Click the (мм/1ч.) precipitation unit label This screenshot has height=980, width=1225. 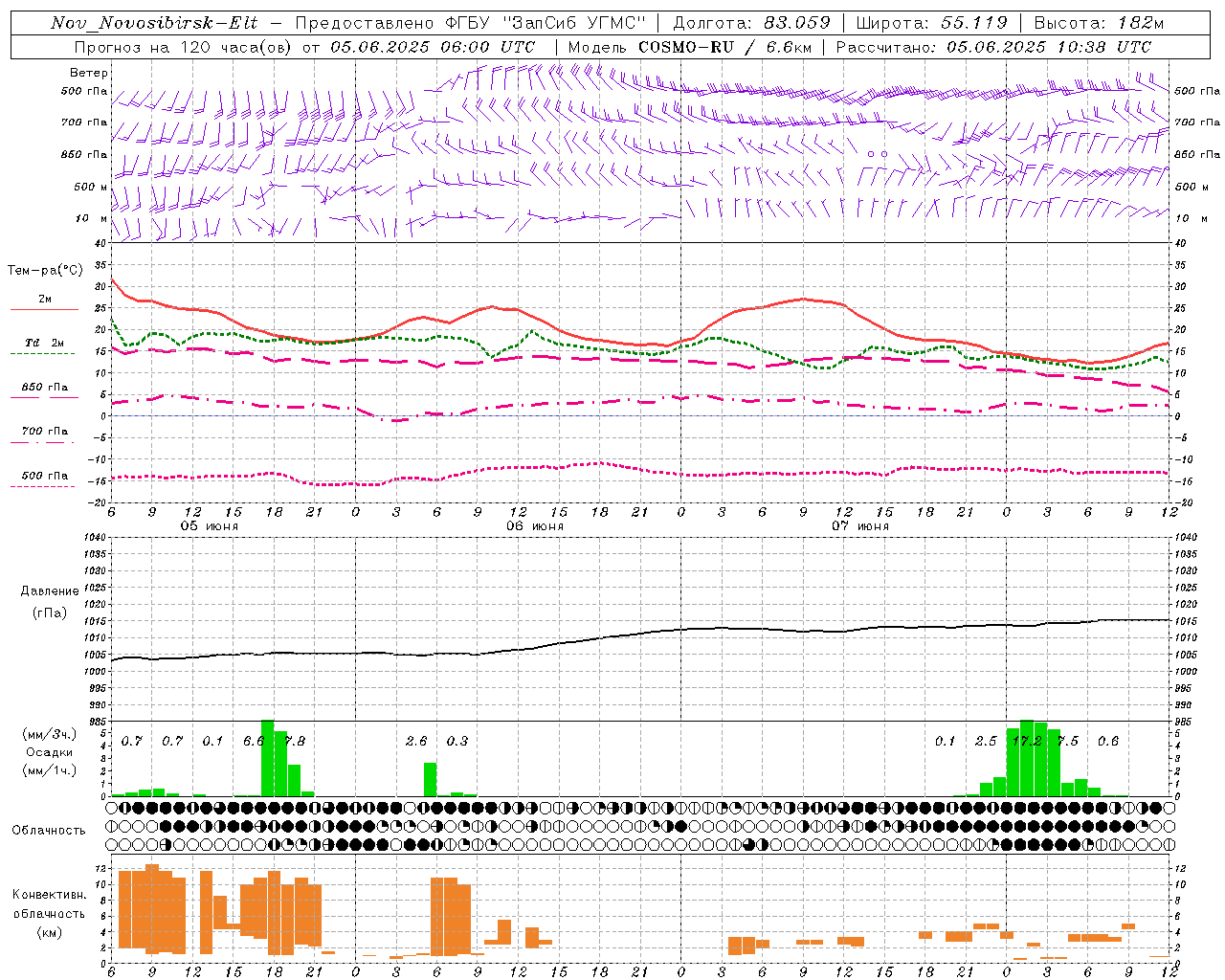tap(49, 770)
